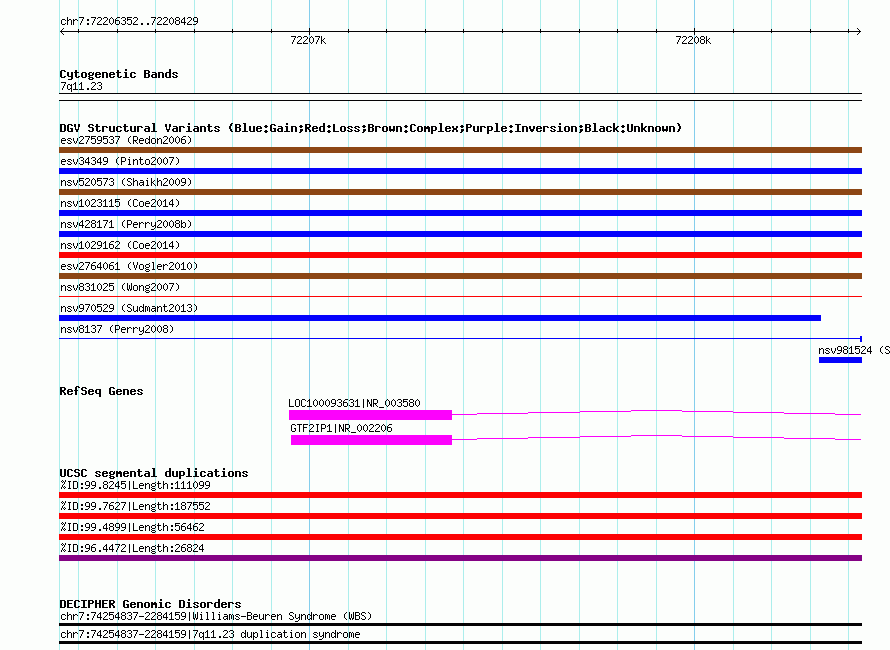Click the nsv8137 (Perry2008) label
Viewport: 890px width, 650px height.
pos(117,329)
